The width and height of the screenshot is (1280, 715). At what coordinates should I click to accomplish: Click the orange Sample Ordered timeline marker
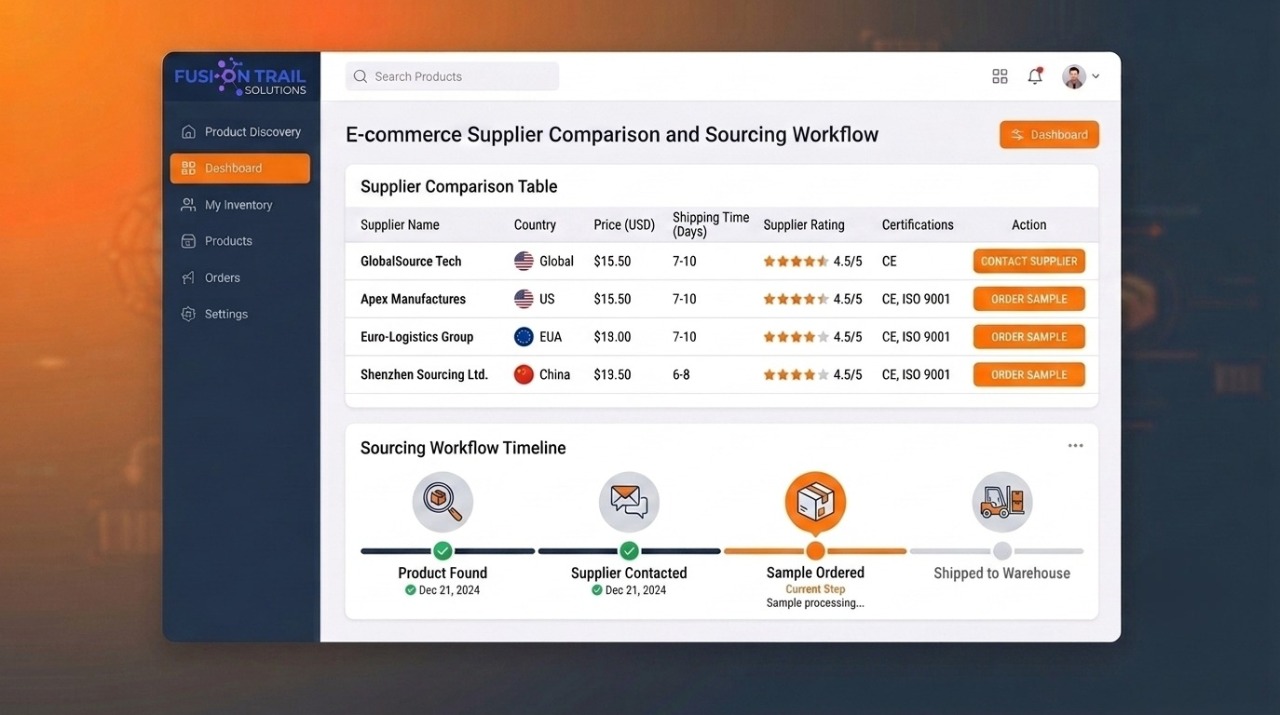pyautogui.click(x=815, y=551)
